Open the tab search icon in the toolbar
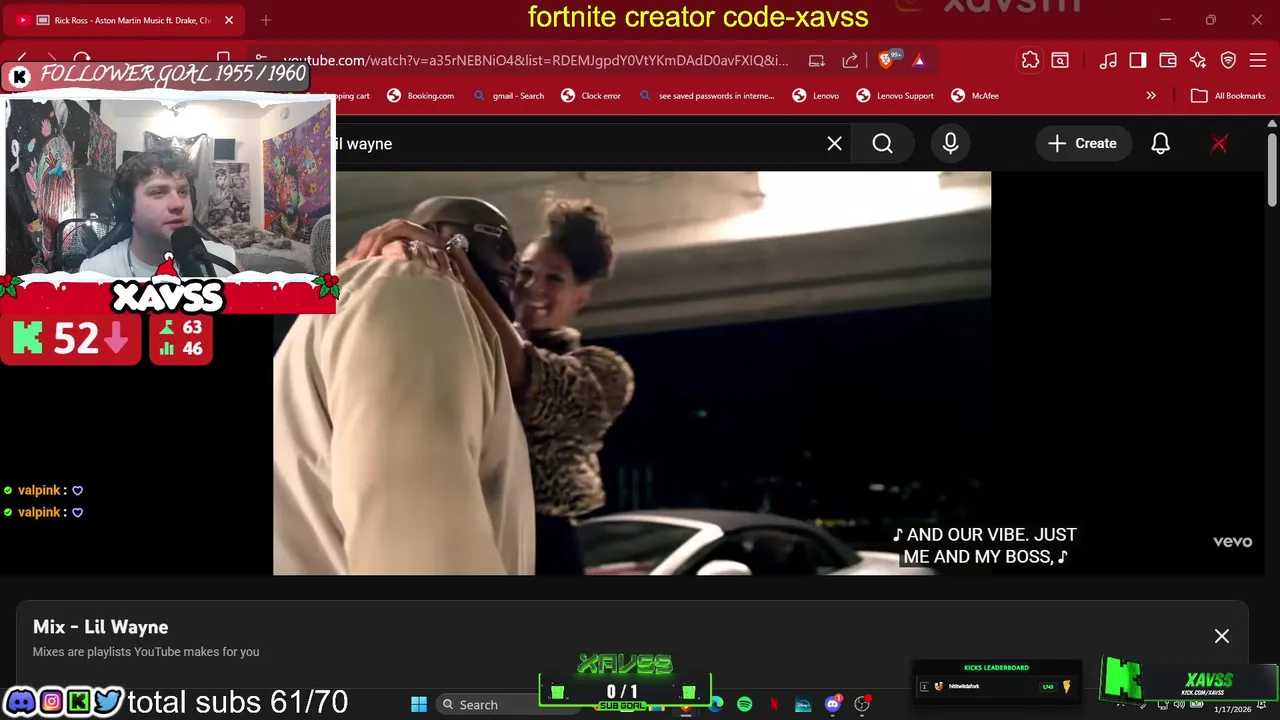The height and width of the screenshot is (720, 1280). pyautogui.click(x=1060, y=60)
